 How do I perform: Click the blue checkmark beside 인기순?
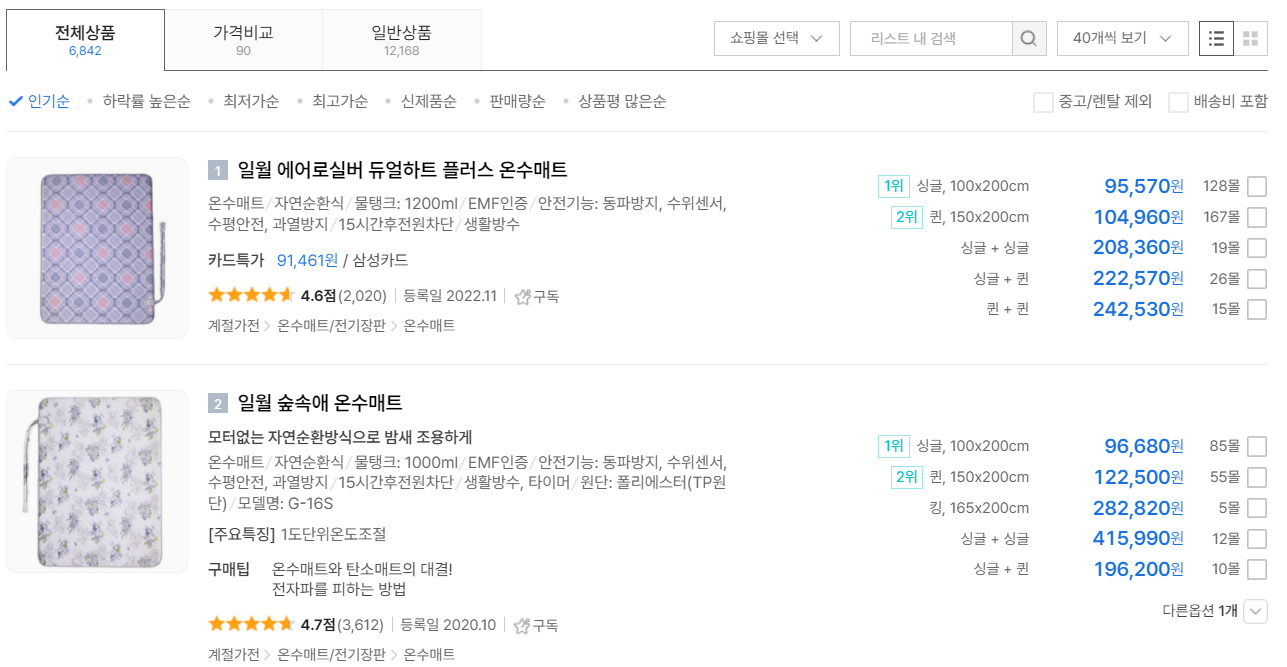[x=14, y=101]
